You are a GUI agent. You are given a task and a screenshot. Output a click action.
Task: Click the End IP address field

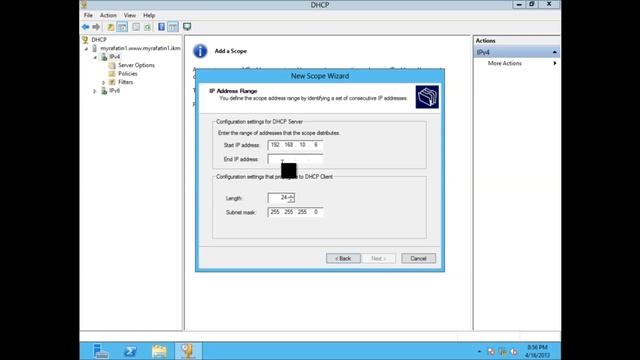296,159
